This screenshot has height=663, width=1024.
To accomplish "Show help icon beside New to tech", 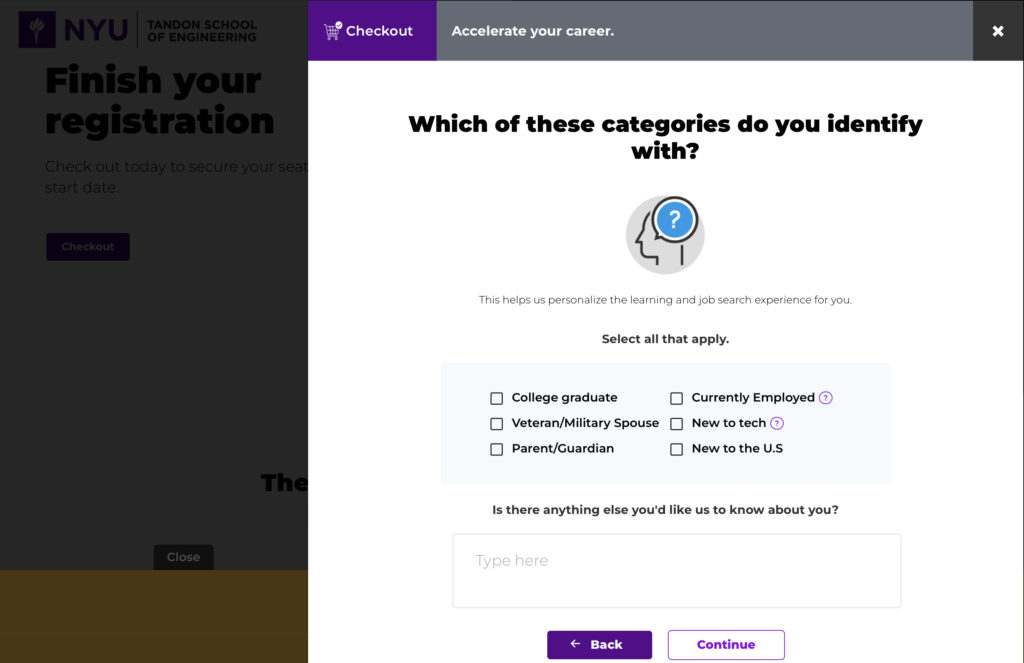I will point(777,424).
